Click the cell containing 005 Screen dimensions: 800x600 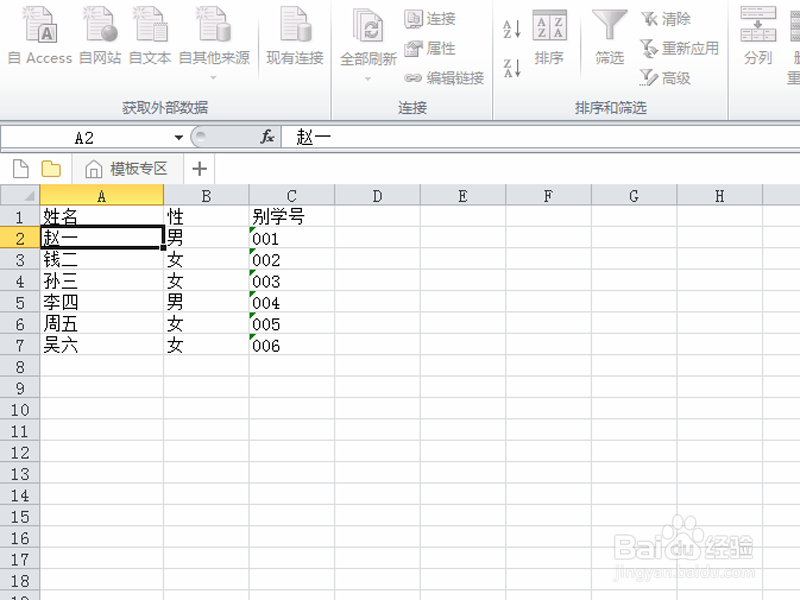(x=292, y=324)
